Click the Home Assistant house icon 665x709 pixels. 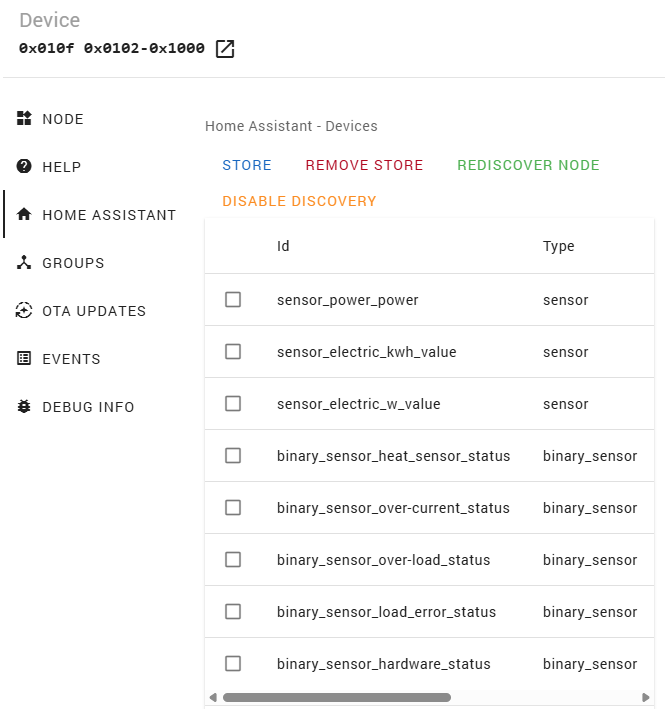[25, 215]
